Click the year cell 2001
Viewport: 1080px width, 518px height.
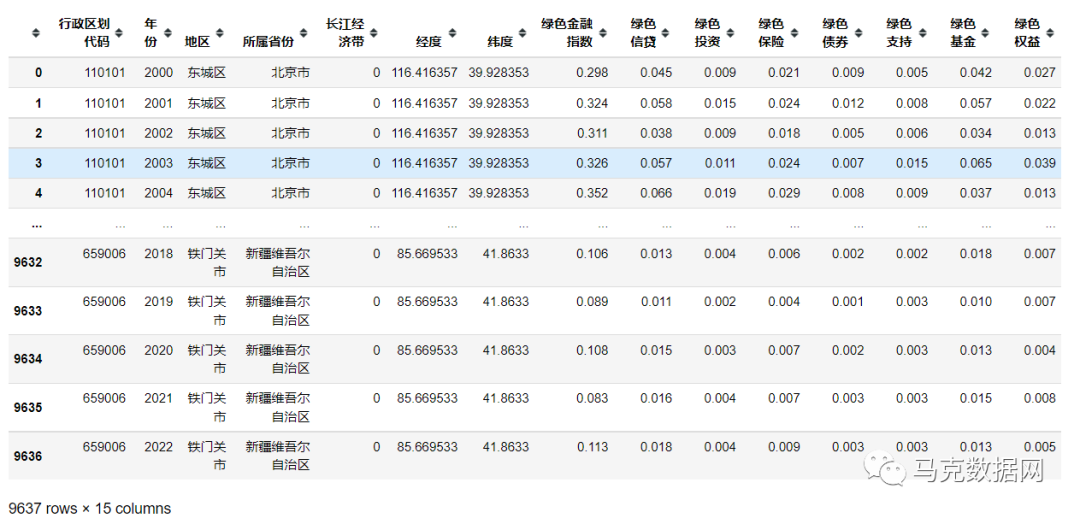pos(158,103)
